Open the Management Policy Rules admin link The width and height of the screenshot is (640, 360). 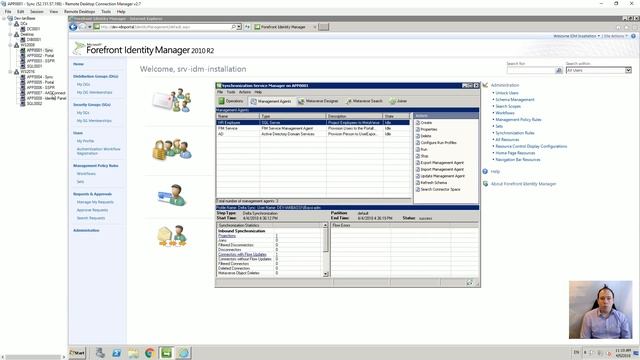coord(518,120)
